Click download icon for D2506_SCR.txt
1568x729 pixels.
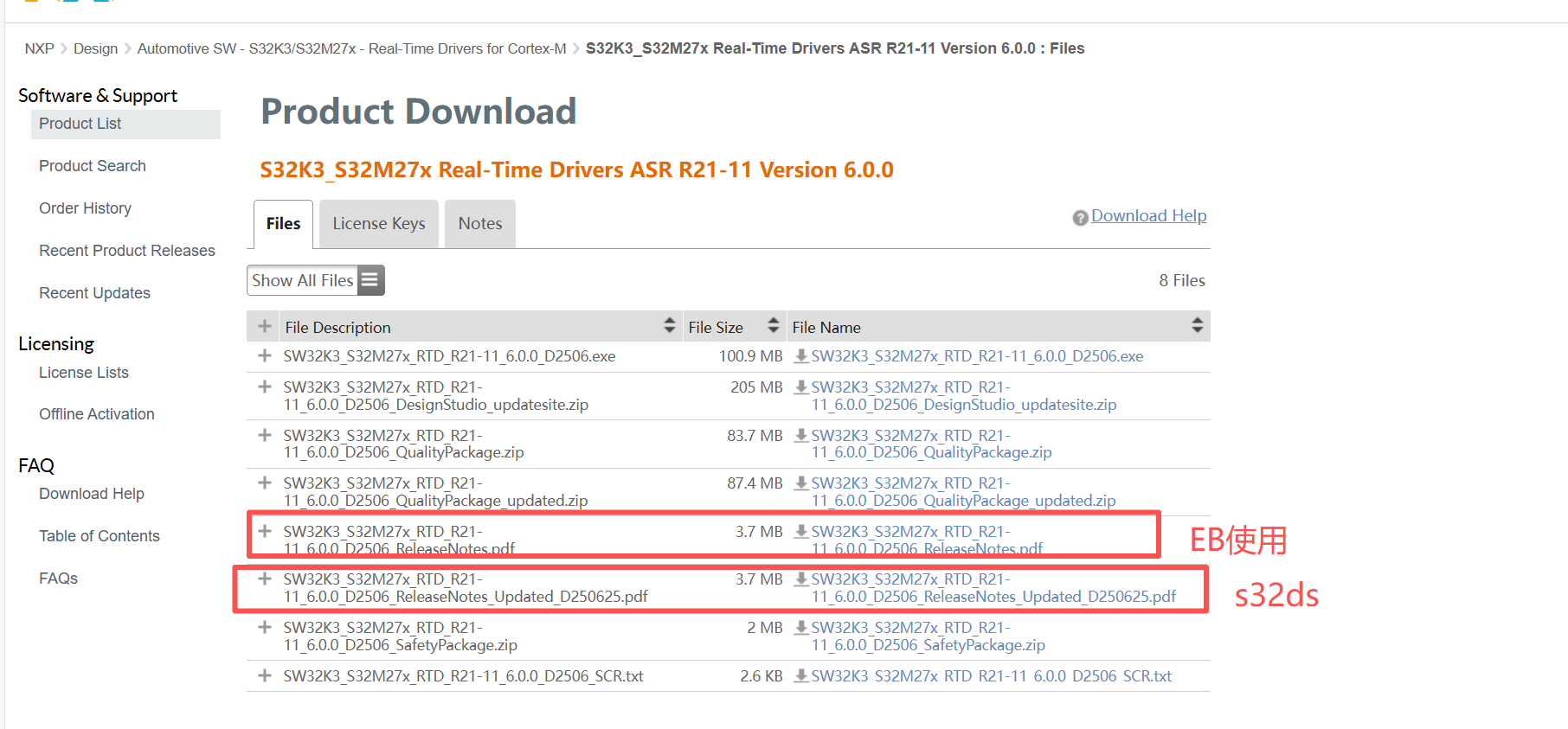tap(801, 675)
